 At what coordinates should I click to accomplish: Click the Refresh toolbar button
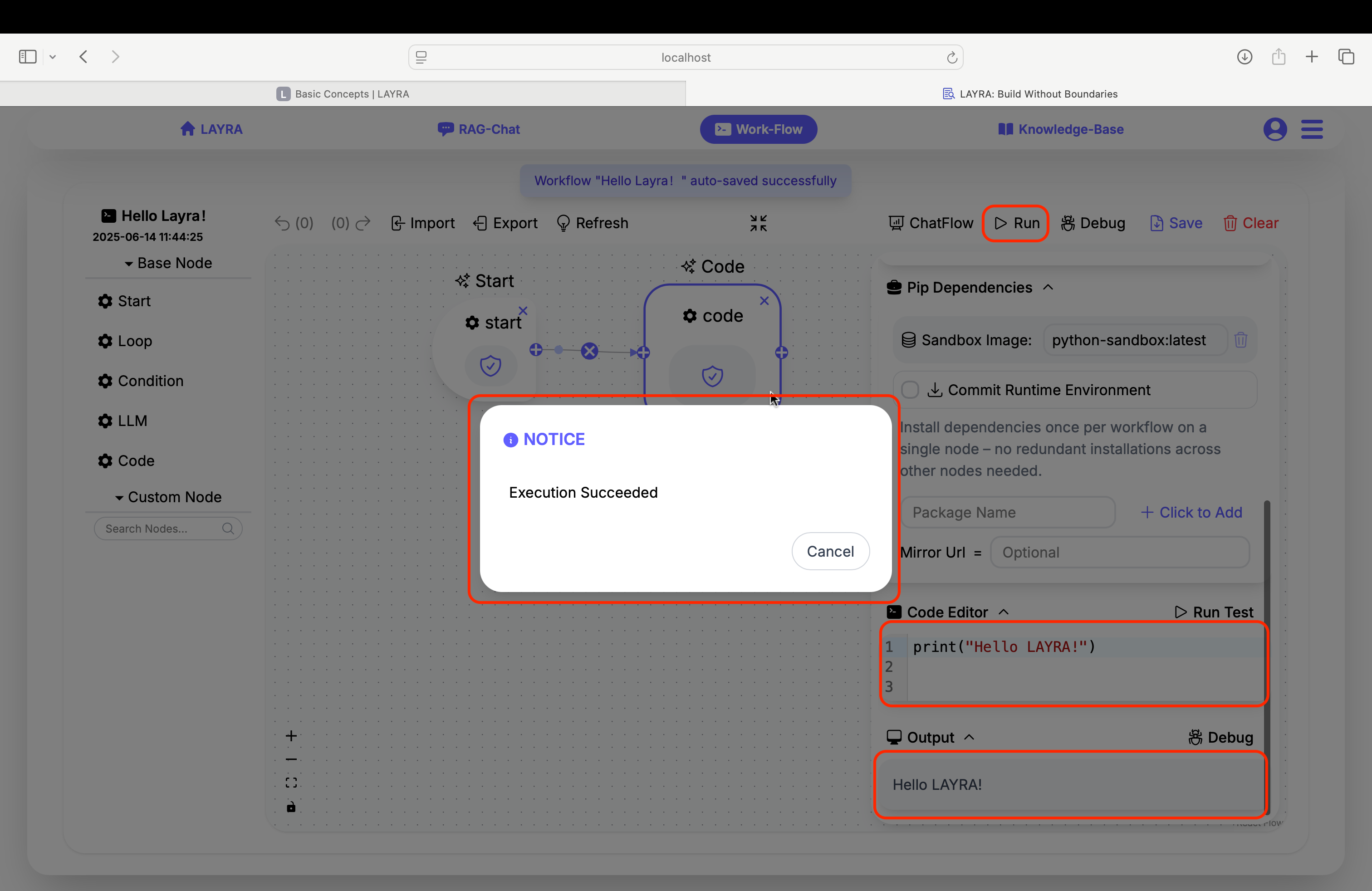592,223
